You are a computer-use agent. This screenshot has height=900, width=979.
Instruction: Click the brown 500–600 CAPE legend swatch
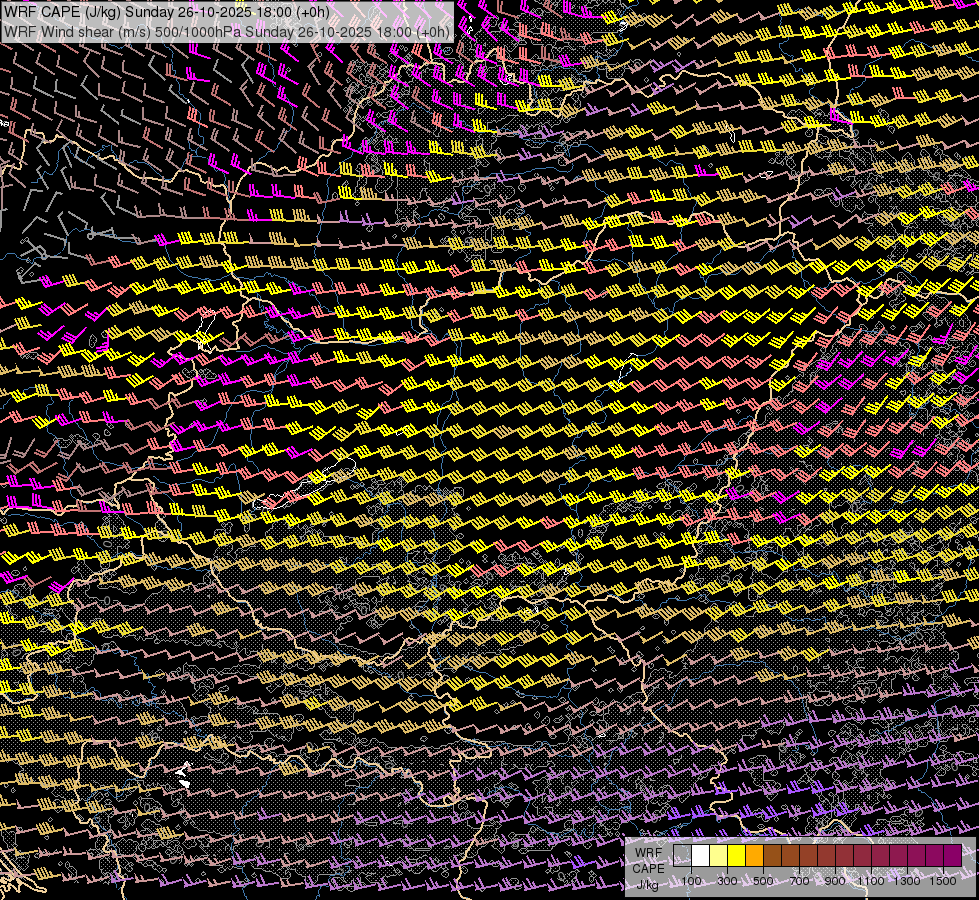coord(772,856)
